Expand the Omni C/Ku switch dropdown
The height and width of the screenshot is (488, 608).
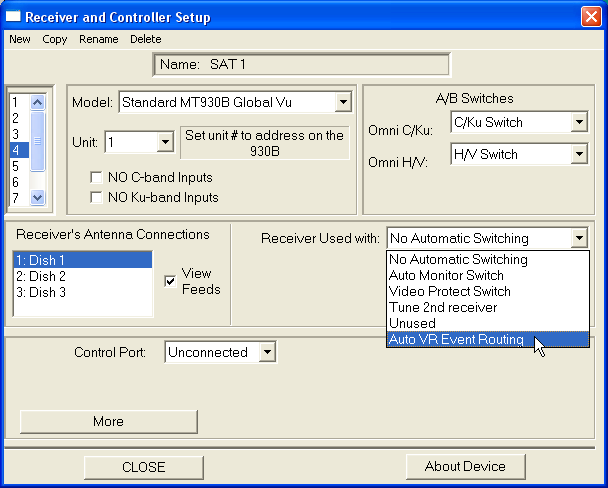pos(579,123)
